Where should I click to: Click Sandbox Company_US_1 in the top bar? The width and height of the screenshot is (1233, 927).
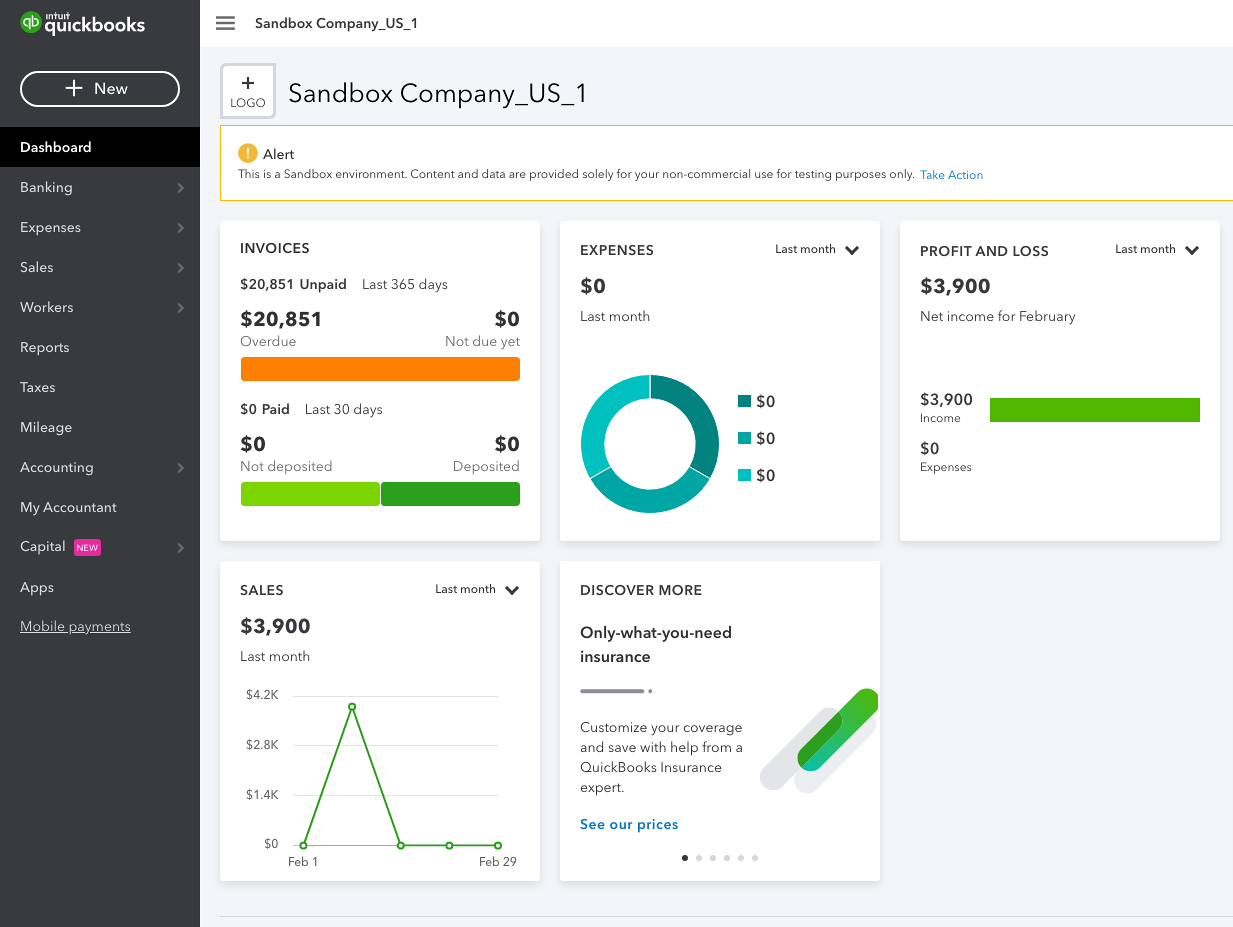(336, 23)
